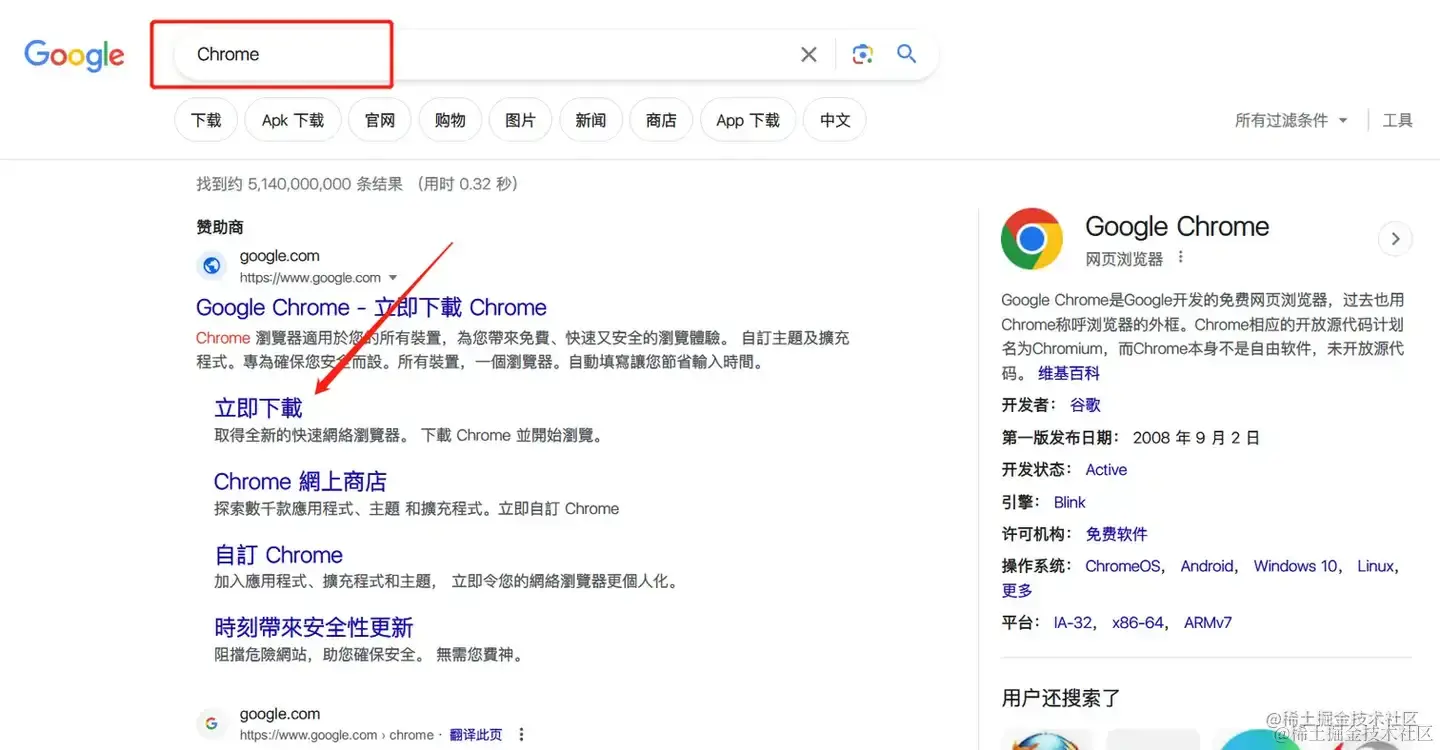
Task: Select the 购物 filter chip
Action: [450, 120]
